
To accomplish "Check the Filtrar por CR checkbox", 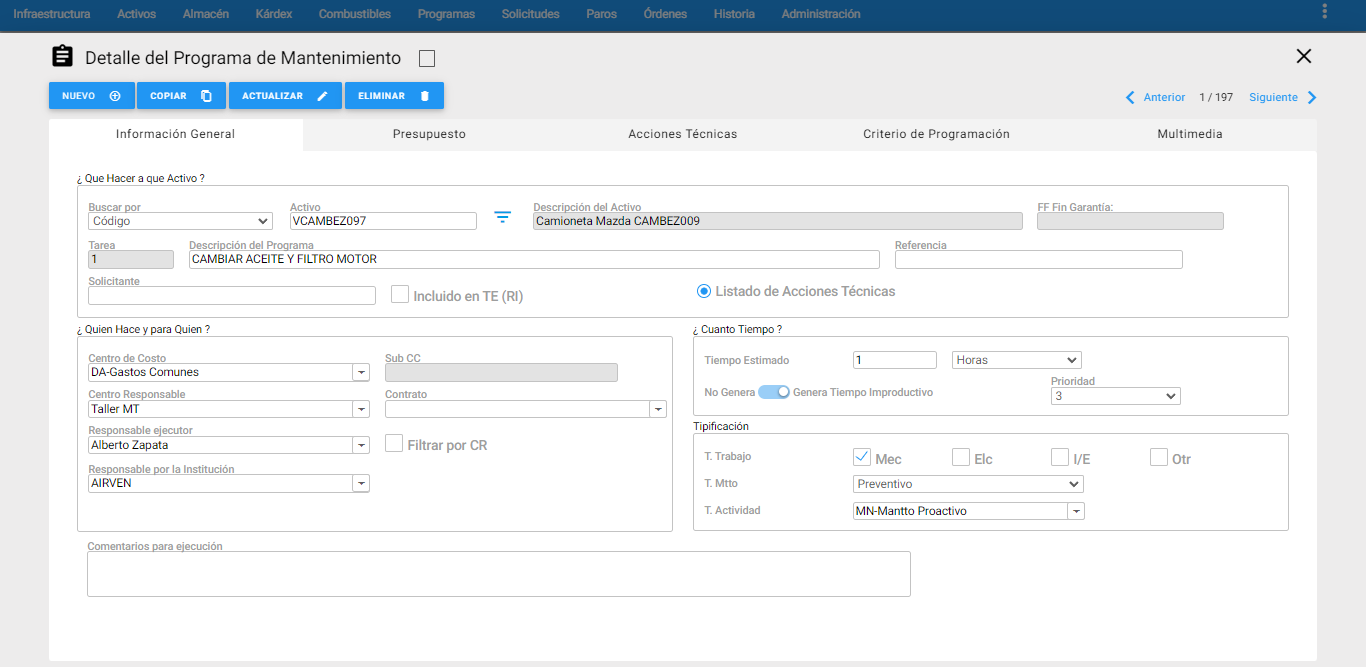I will (394, 443).
